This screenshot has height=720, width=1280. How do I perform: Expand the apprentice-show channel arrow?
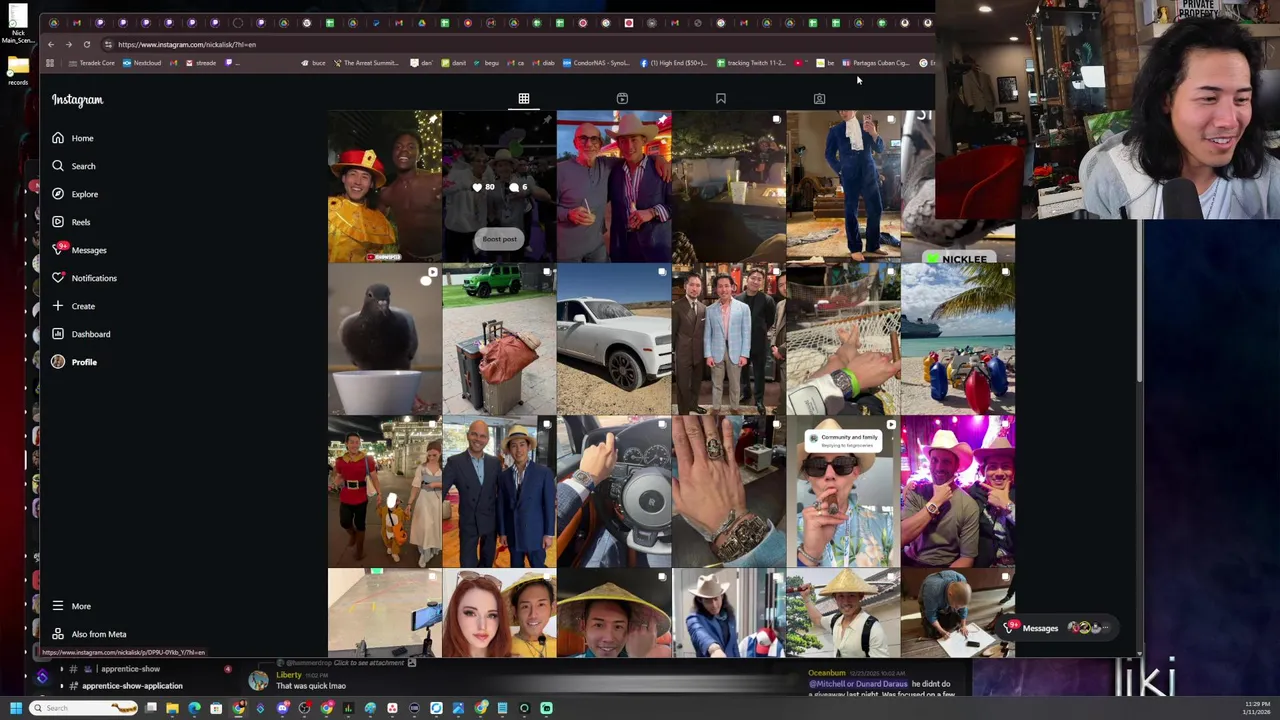[x=61, y=669]
